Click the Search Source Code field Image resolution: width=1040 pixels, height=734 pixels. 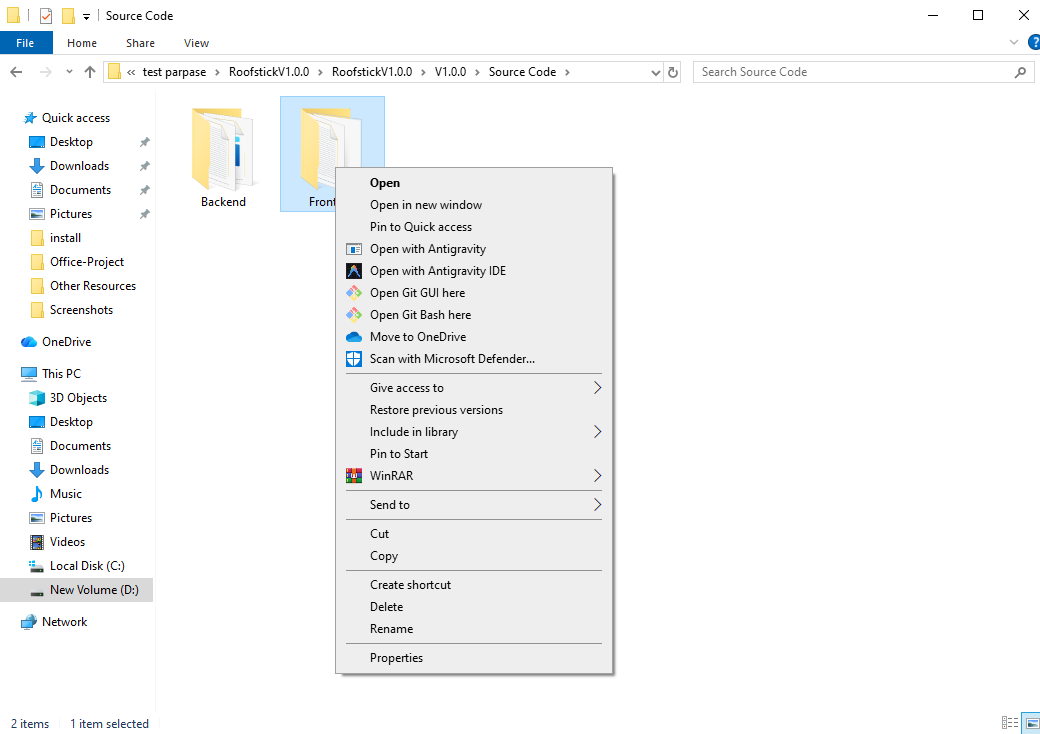pyautogui.click(x=853, y=72)
